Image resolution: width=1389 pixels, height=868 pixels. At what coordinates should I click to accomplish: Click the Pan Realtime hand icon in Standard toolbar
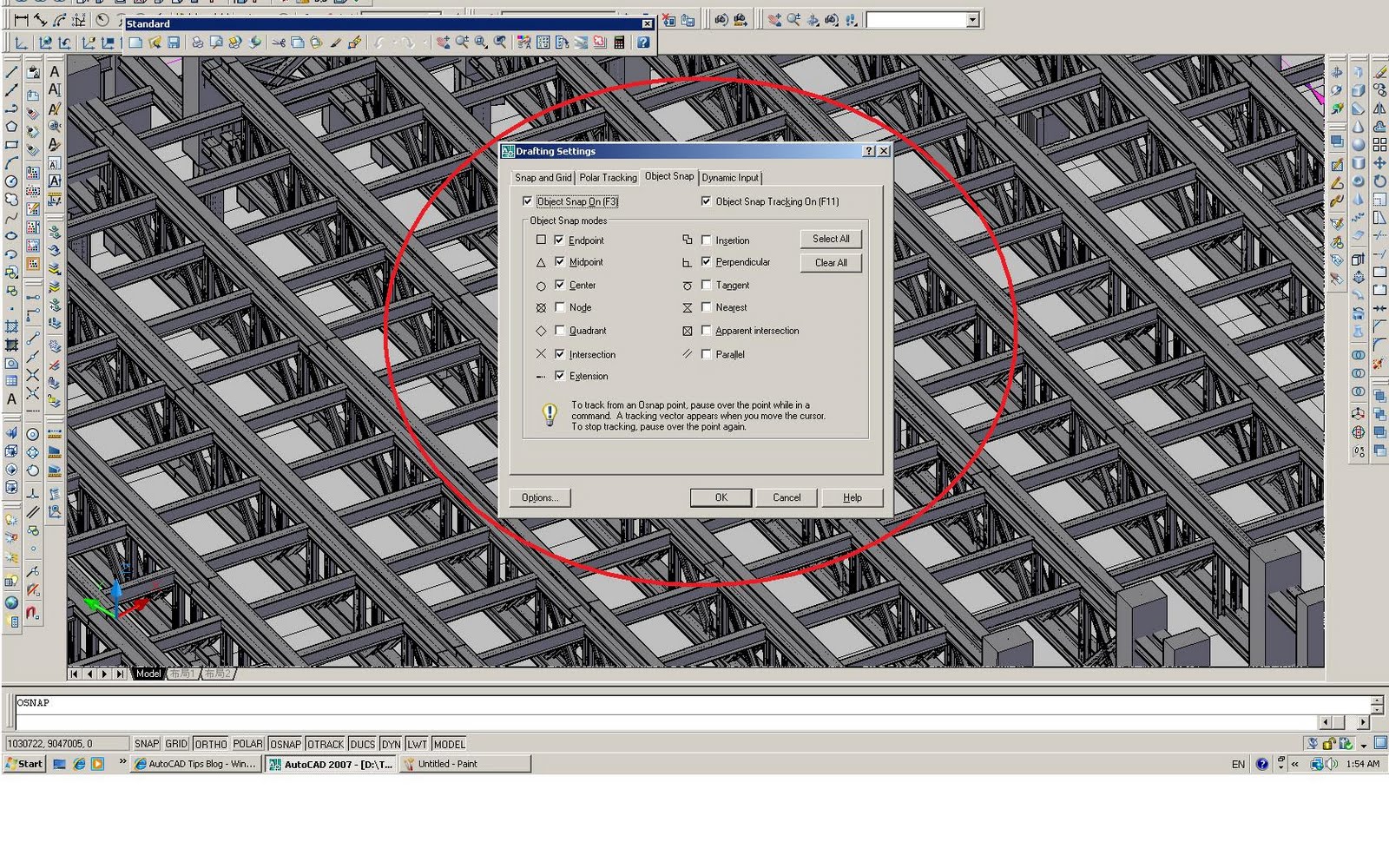click(443, 43)
